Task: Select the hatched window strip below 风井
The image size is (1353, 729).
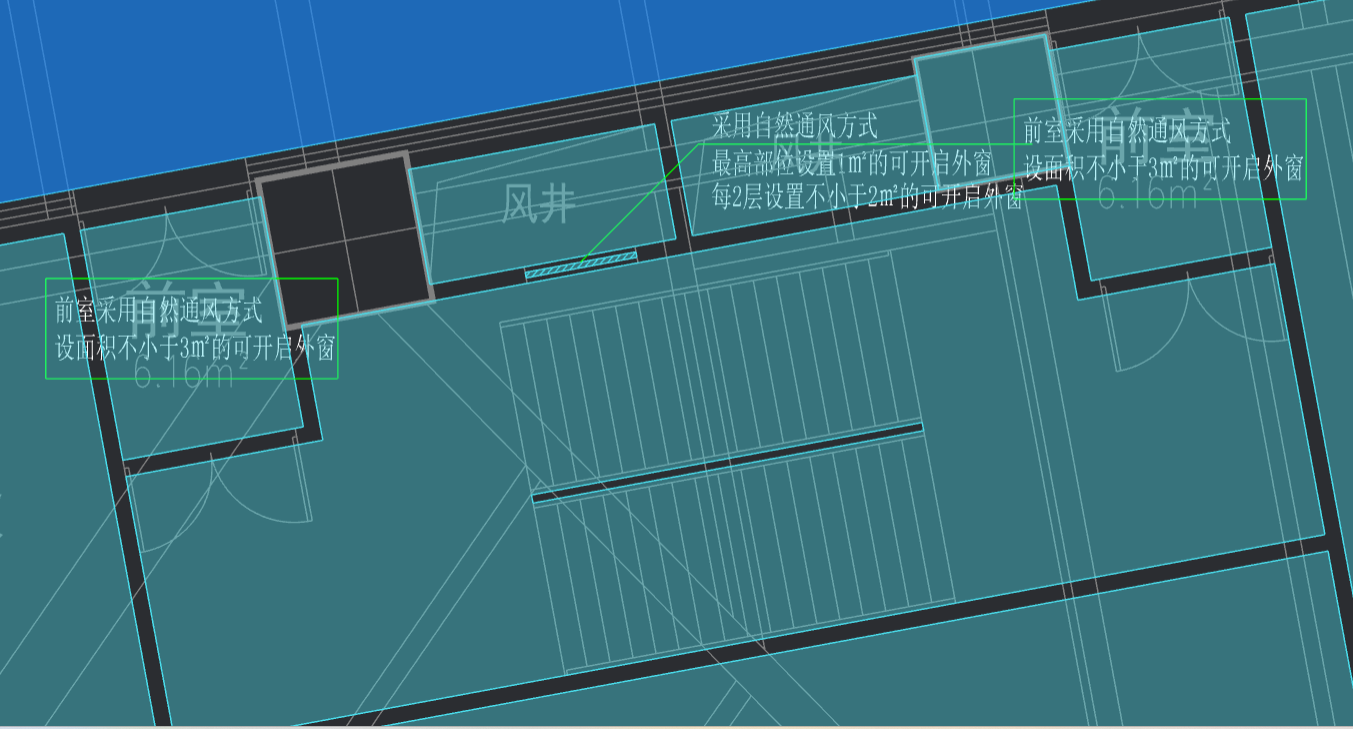Action: pyautogui.click(x=581, y=265)
